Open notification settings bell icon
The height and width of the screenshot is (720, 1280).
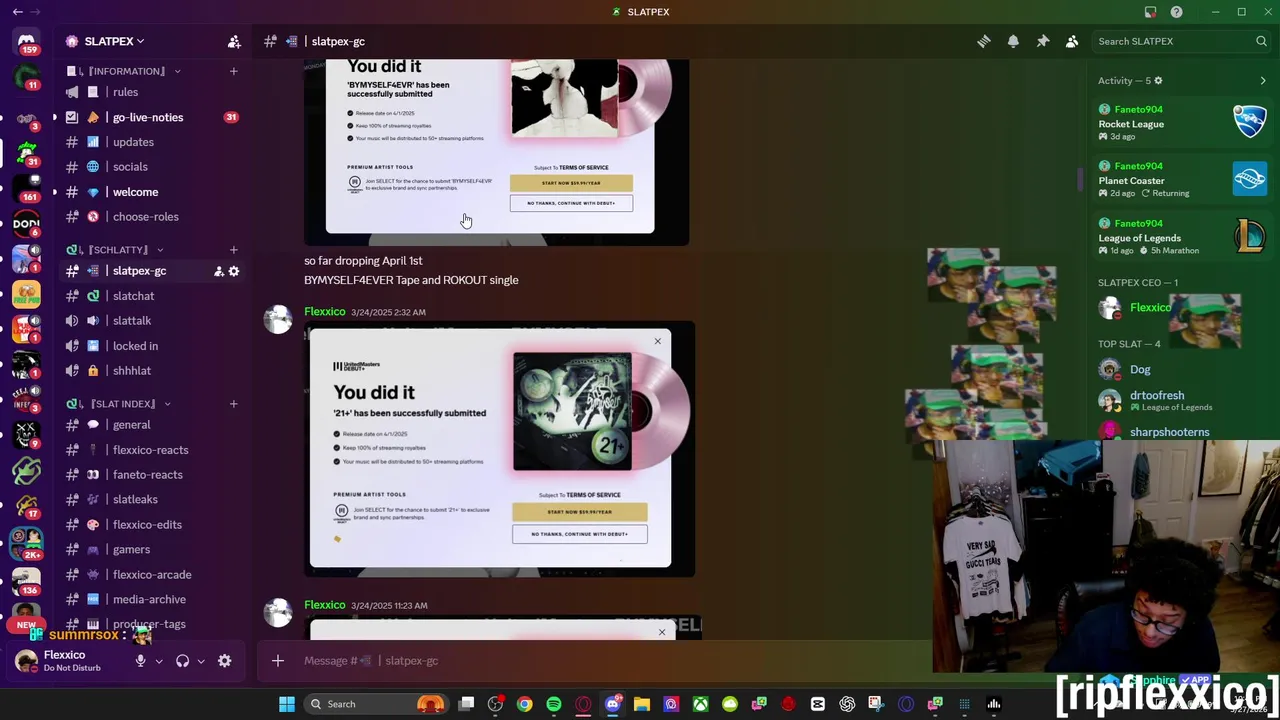[1013, 41]
